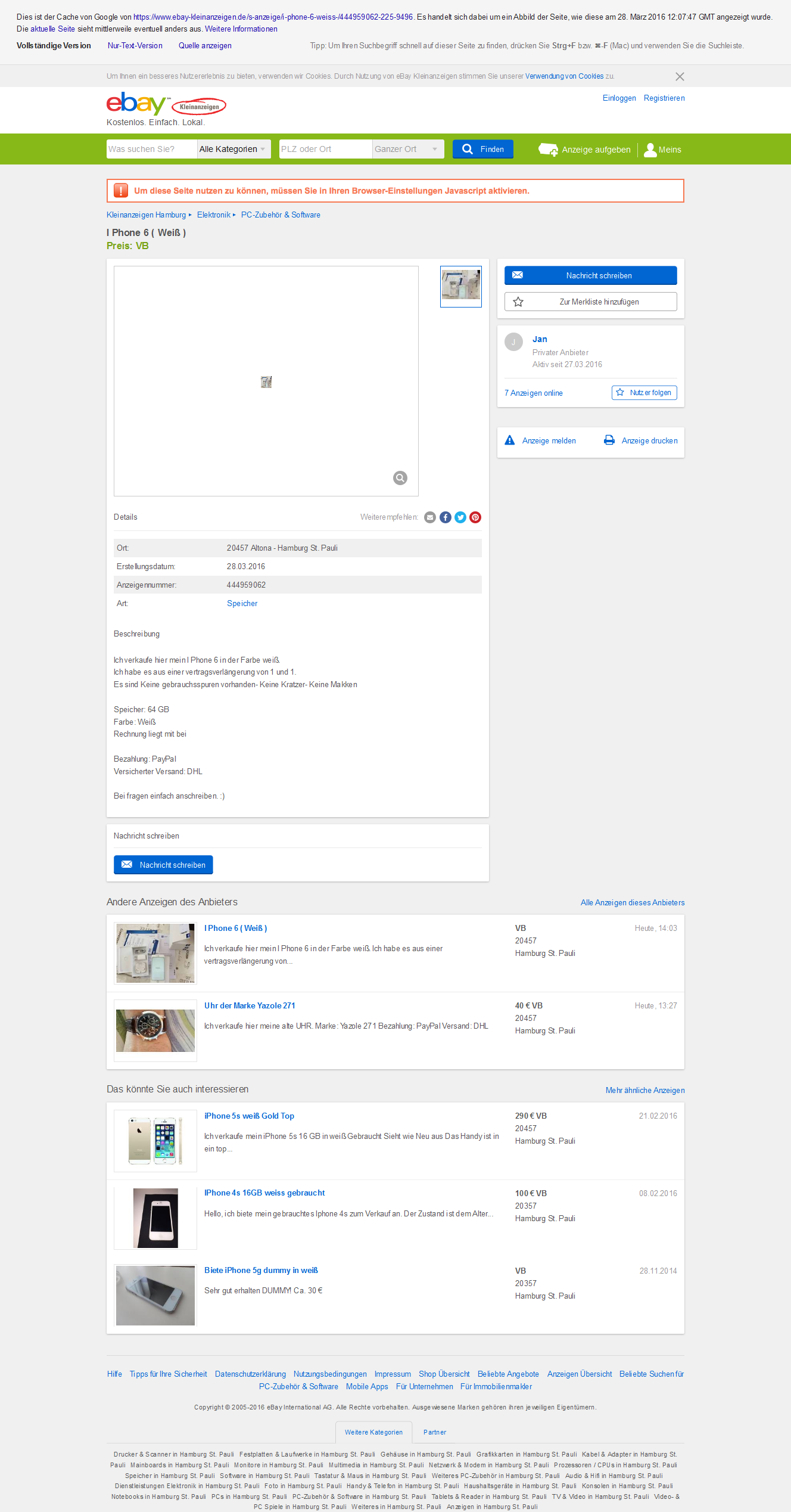Image resolution: width=791 pixels, height=1512 pixels.
Task: Click Verwendung von Cookies link
Action: point(564,76)
